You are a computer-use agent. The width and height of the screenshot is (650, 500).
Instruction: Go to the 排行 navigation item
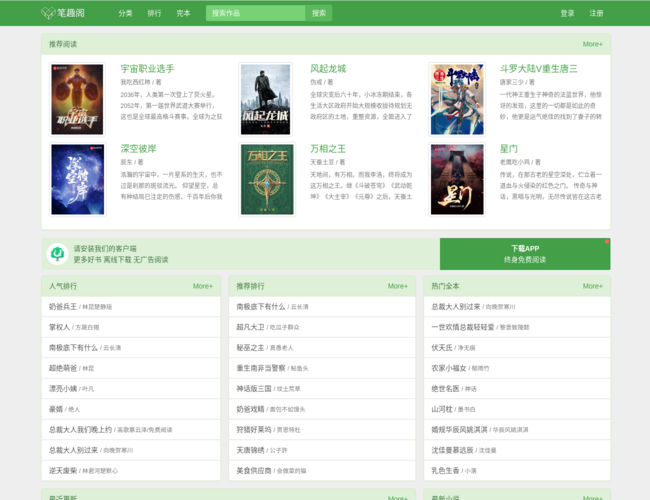coord(154,13)
